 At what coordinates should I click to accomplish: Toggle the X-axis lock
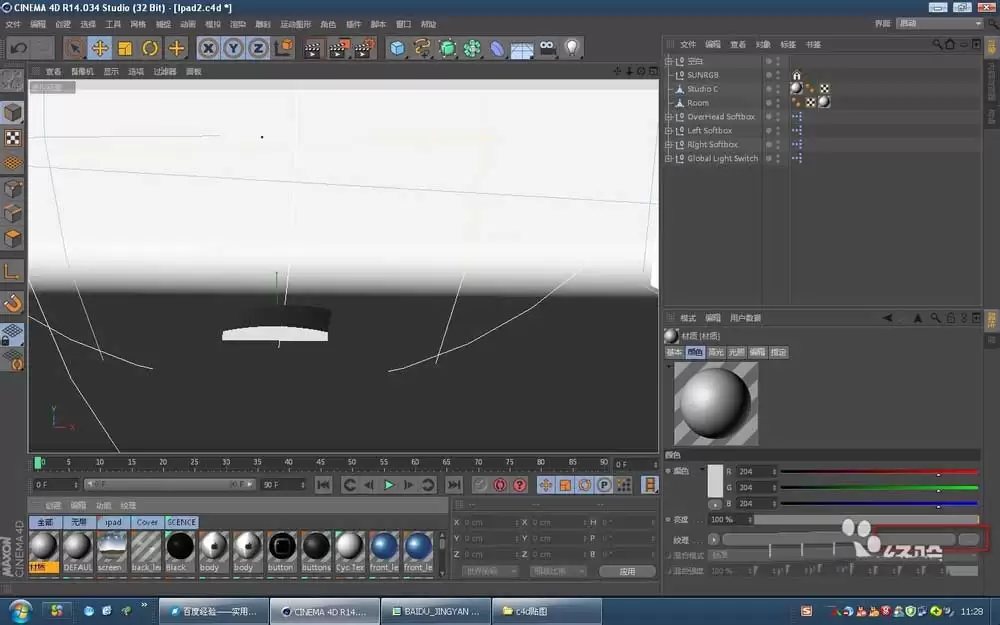[208, 47]
